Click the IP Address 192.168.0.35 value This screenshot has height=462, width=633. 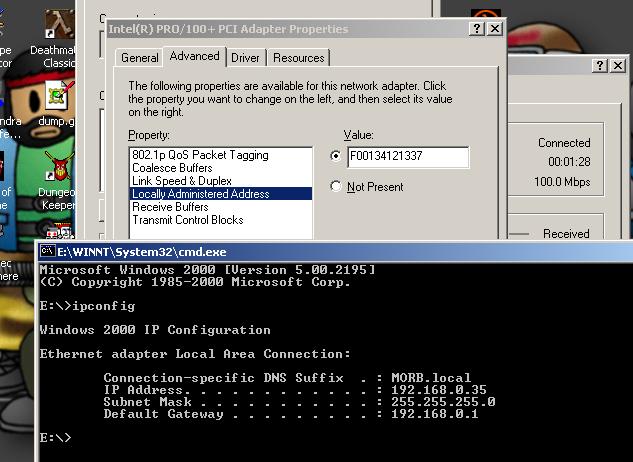tap(439, 390)
